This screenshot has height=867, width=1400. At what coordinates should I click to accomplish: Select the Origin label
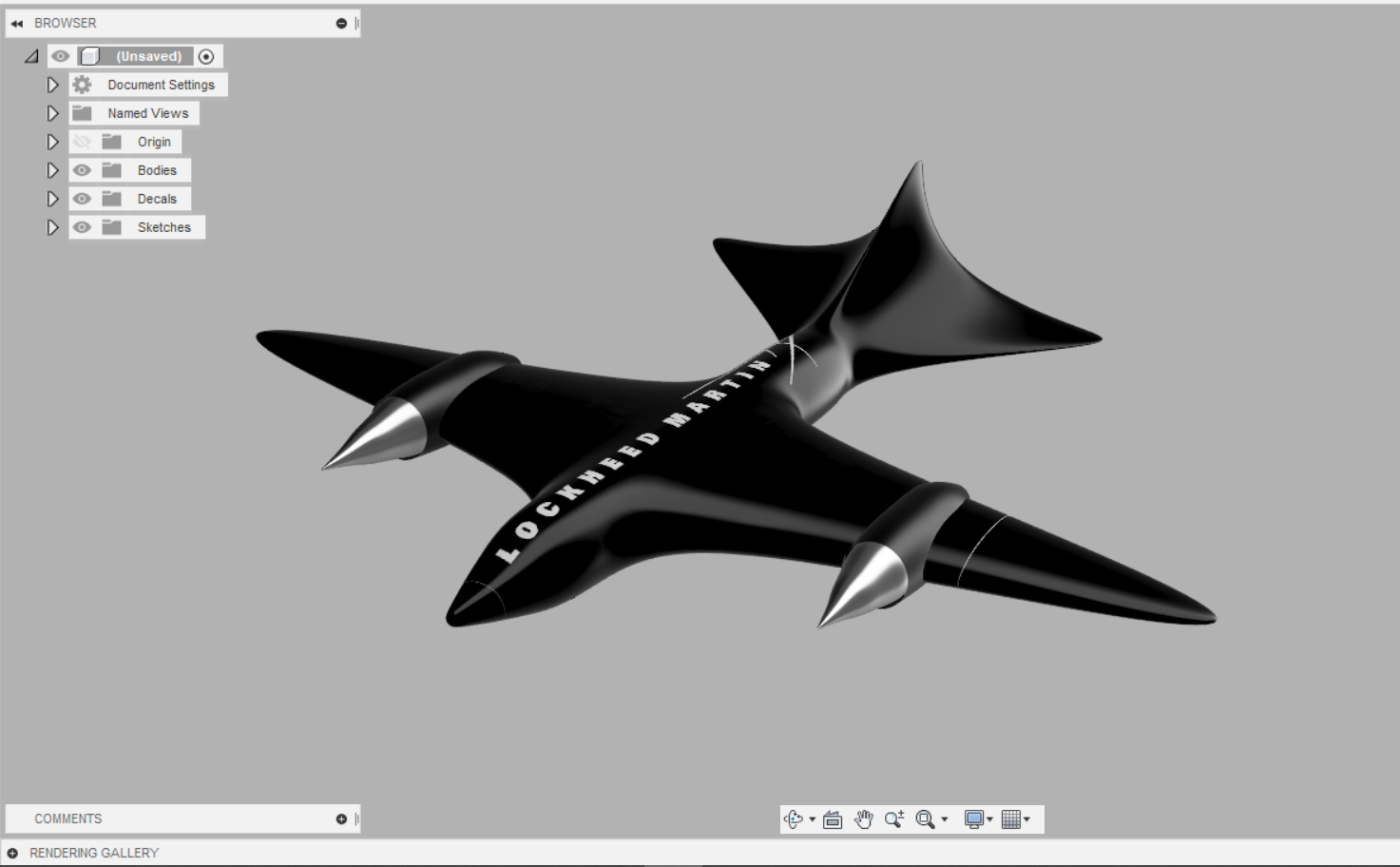154,142
